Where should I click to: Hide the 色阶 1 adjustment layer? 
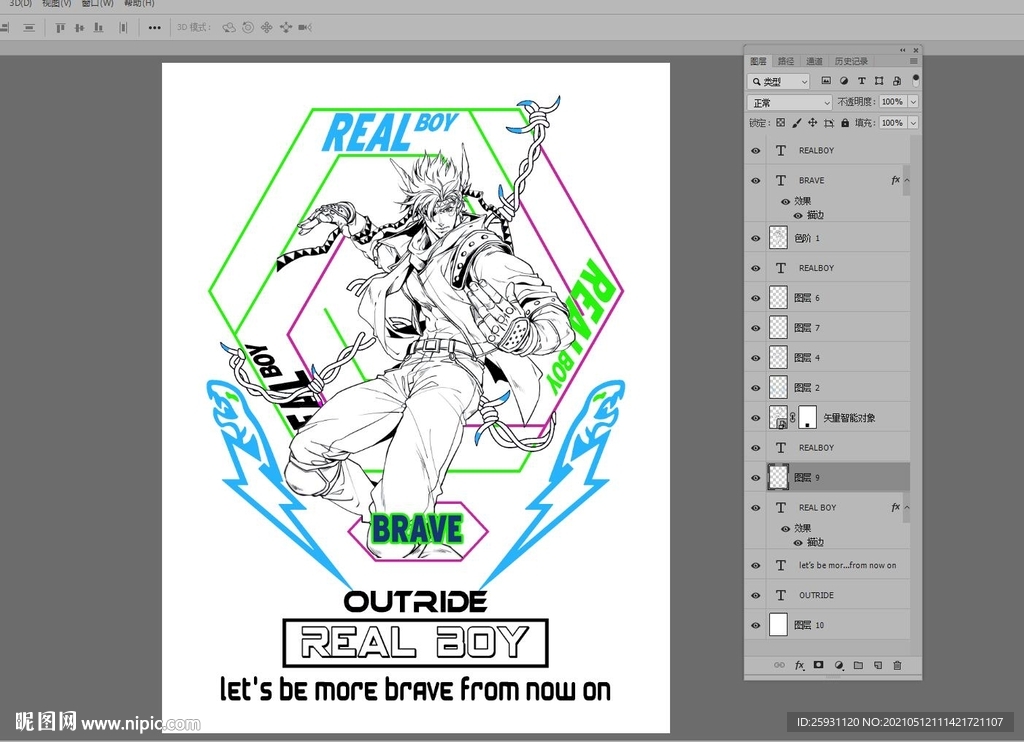(756, 238)
